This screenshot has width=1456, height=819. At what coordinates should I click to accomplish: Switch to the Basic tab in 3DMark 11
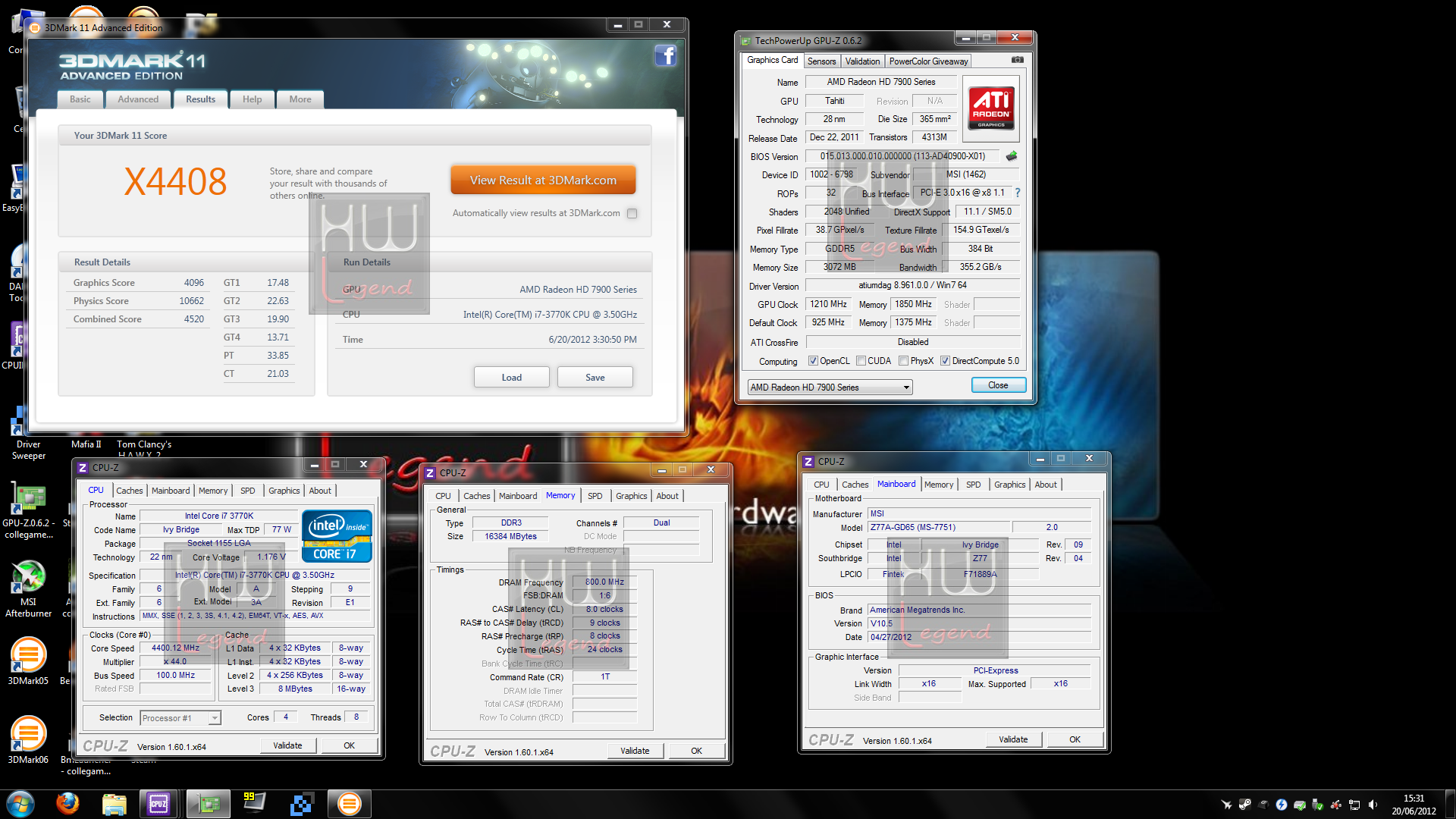80,99
